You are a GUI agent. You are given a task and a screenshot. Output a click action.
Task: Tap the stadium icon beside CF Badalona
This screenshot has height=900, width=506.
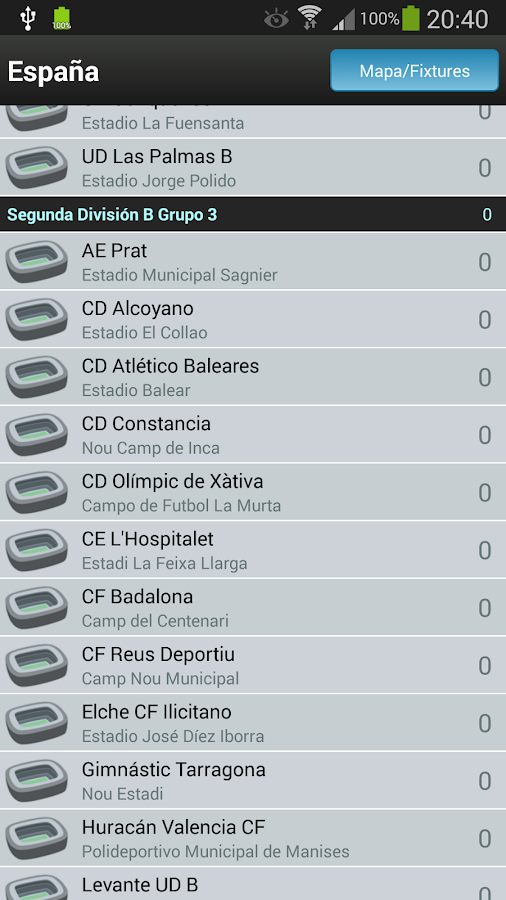tap(37, 608)
